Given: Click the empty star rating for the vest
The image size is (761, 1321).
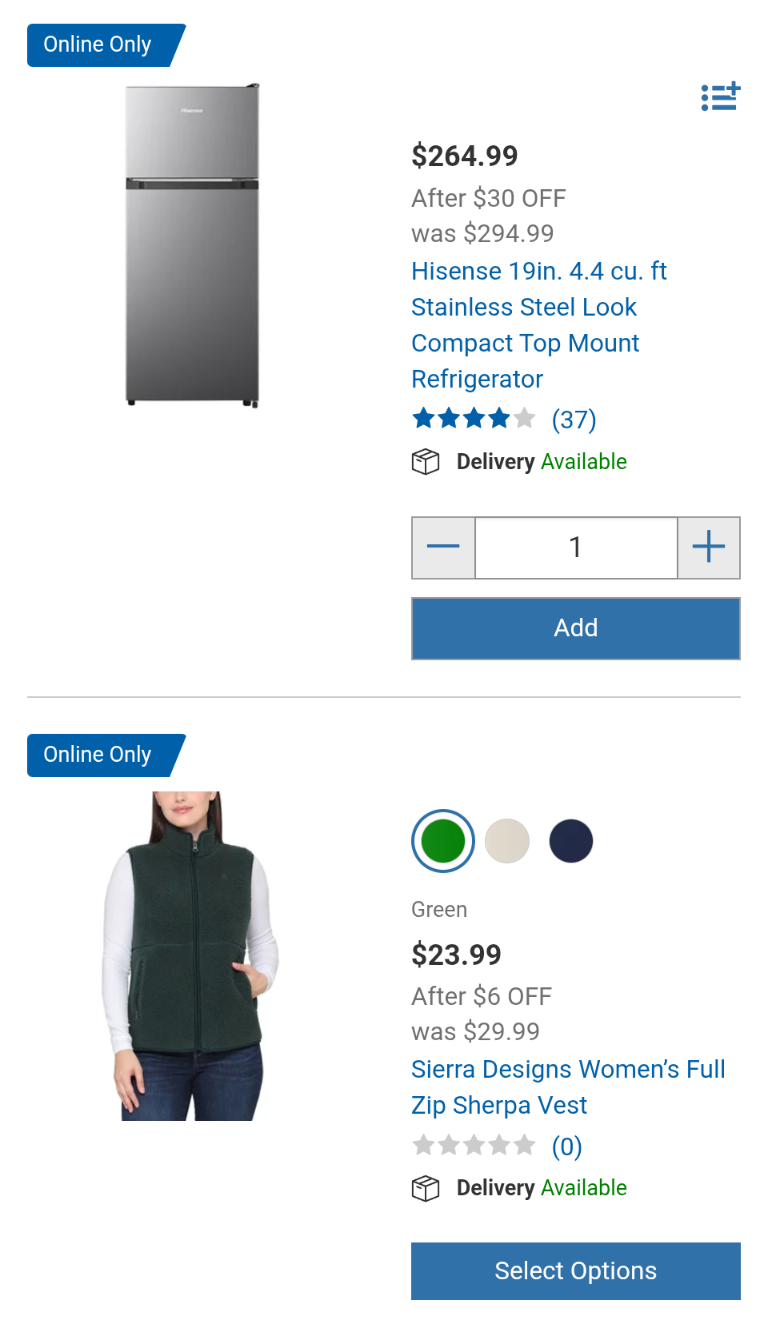Looking at the screenshot, I should click(x=474, y=1145).
